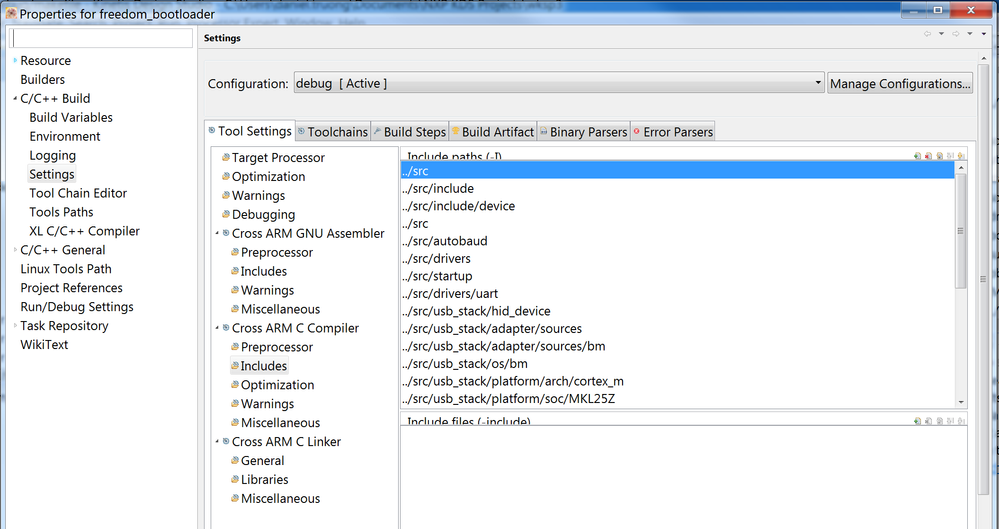The width and height of the screenshot is (999, 529).
Task: Collapse Cross ARM C Linker group
Action: pos(217,442)
